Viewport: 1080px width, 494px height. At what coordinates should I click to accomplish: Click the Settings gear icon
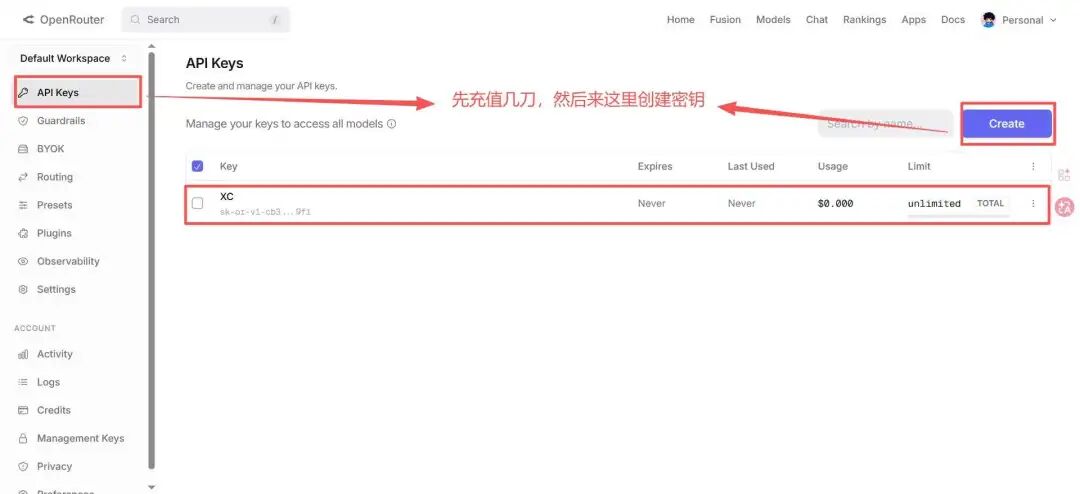[23, 289]
